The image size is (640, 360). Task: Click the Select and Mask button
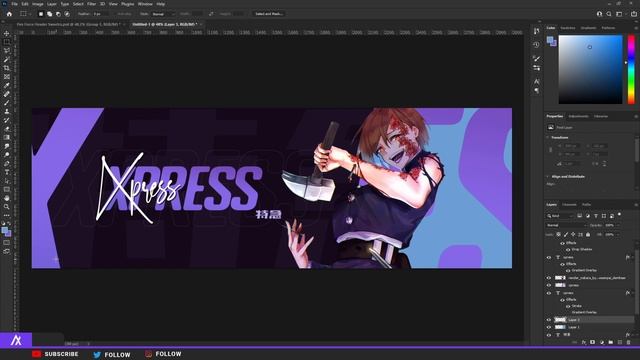pos(268,14)
